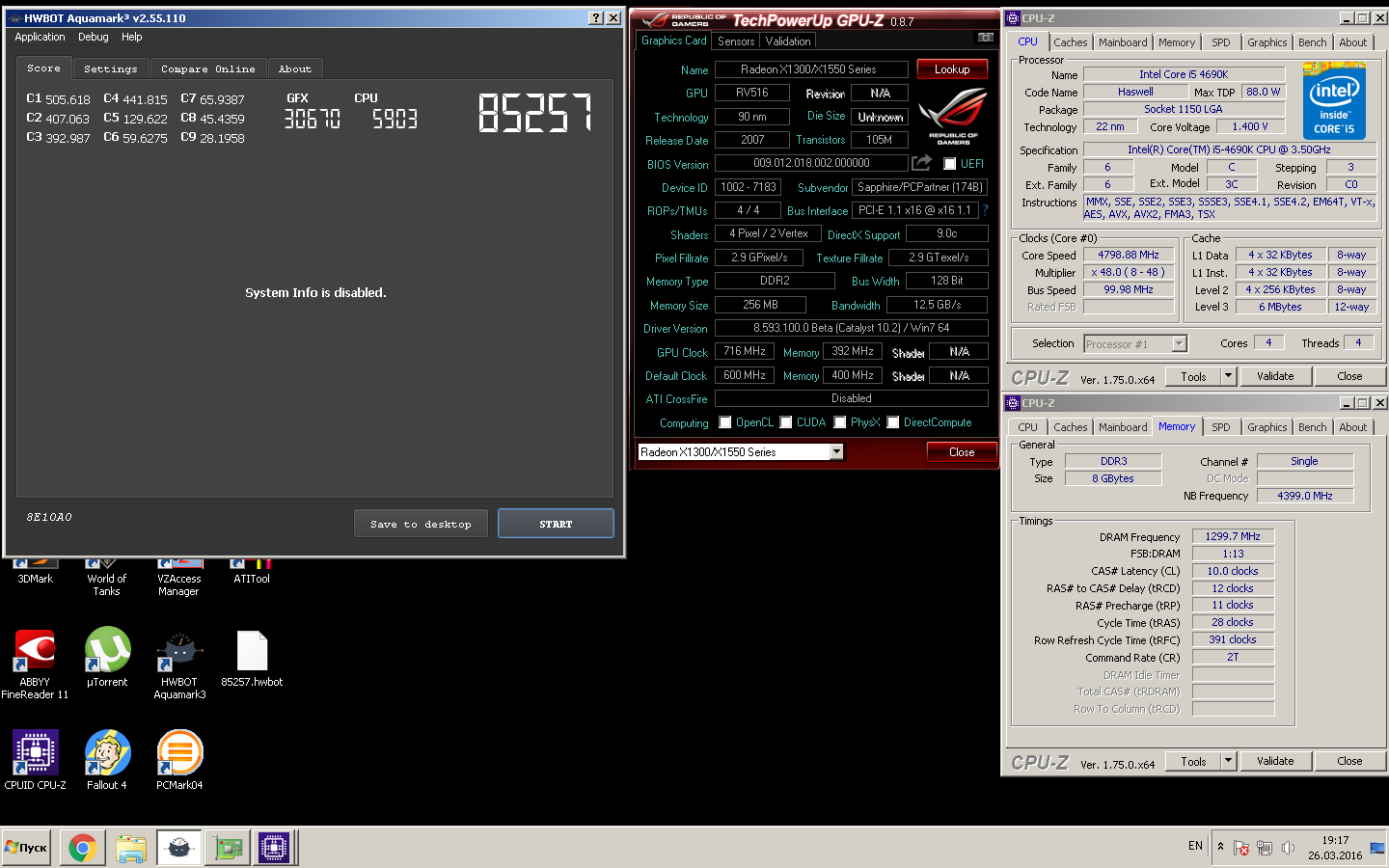Click the ROG Republic of Gamers logo
Viewport: 1389px width, 868px height.
(953, 117)
